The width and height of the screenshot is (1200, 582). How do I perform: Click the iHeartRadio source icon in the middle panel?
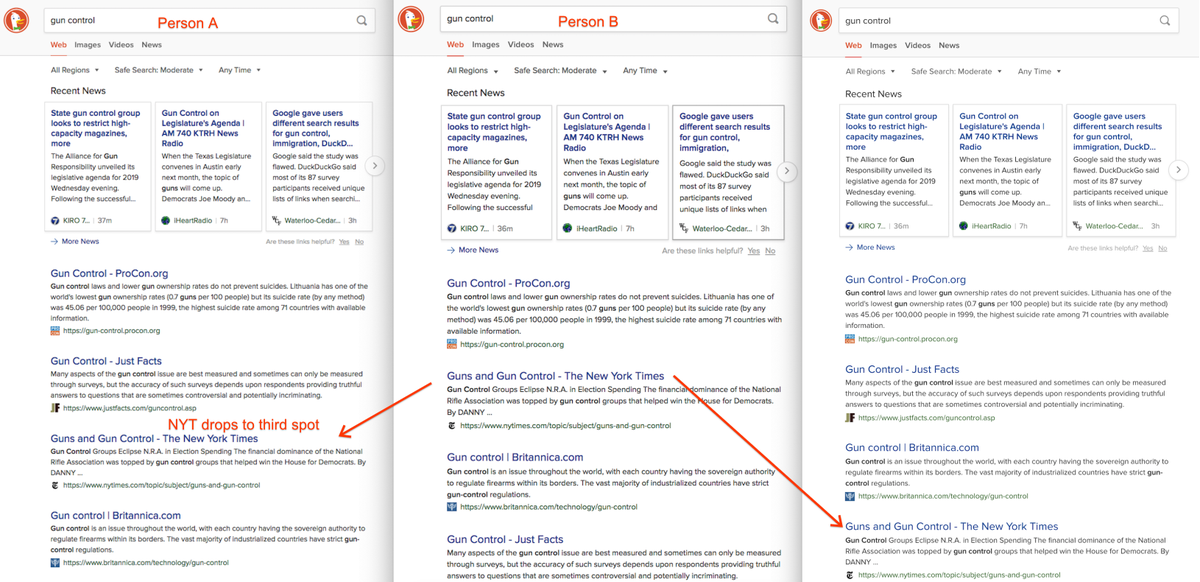(x=567, y=228)
